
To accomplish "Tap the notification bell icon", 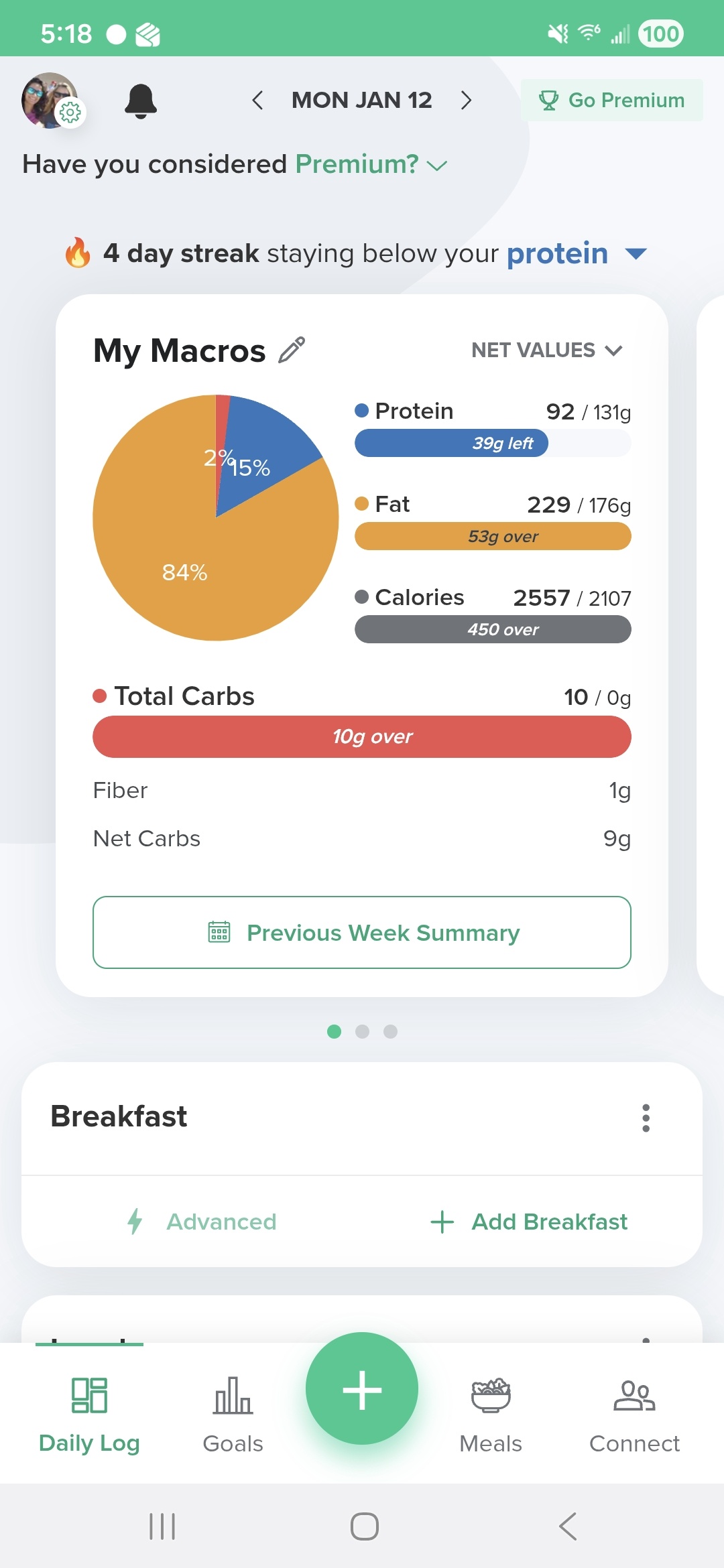I will coord(141,101).
